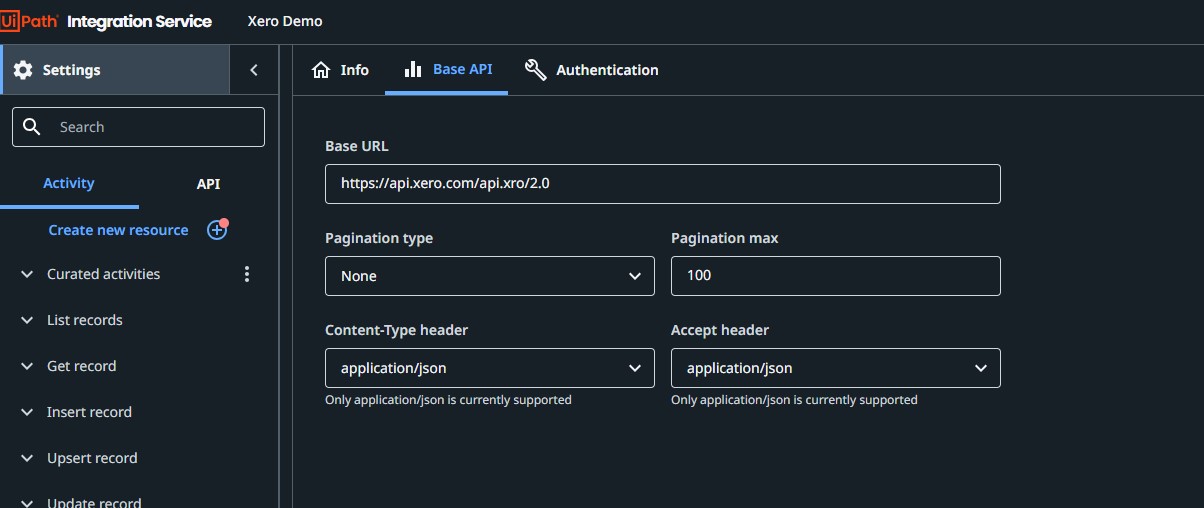Click the search magnifier icon
The image size is (1204, 508).
[x=32, y=127]
